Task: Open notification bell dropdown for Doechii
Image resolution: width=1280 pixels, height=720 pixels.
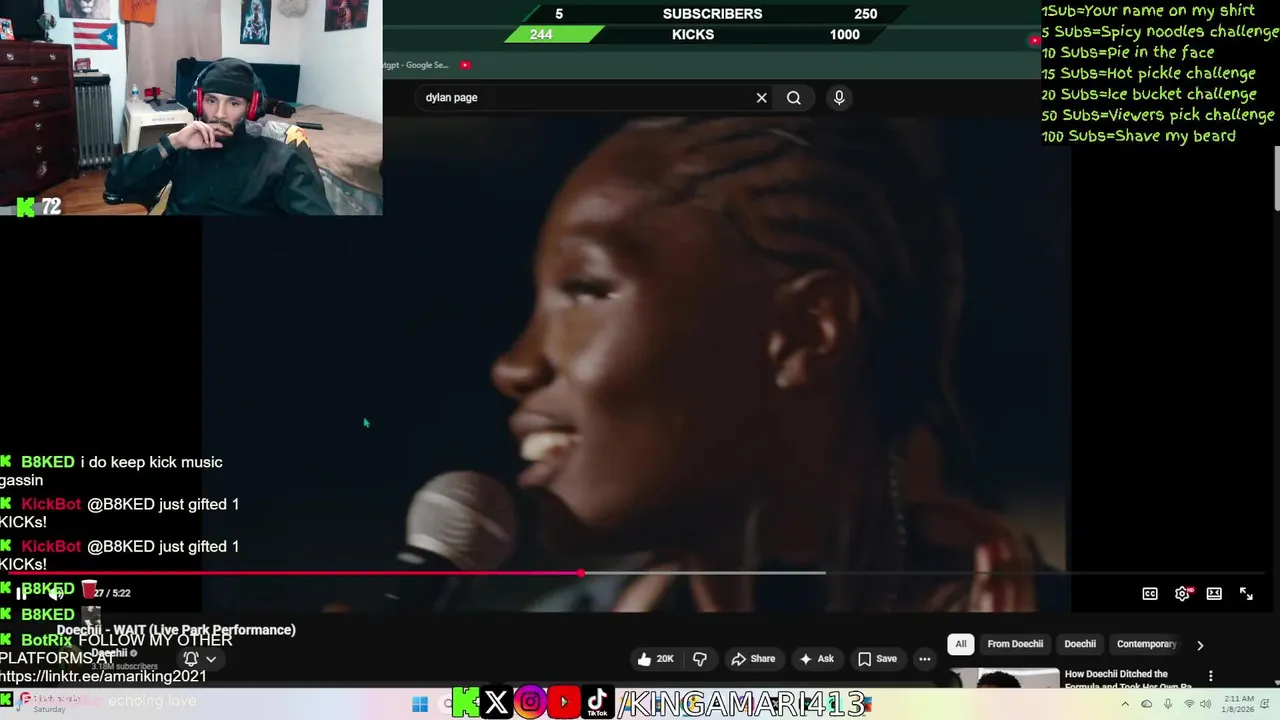Action: pyautogui.click(x=199, y=659)
